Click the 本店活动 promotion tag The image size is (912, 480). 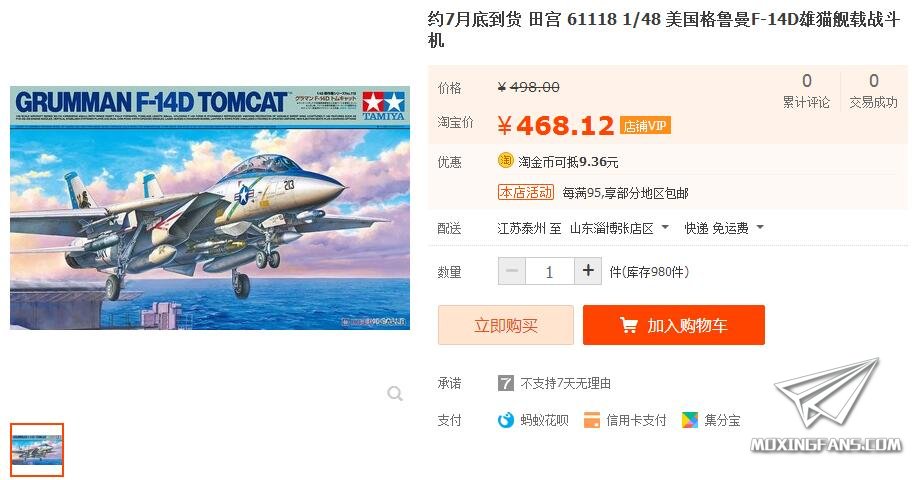526,193
